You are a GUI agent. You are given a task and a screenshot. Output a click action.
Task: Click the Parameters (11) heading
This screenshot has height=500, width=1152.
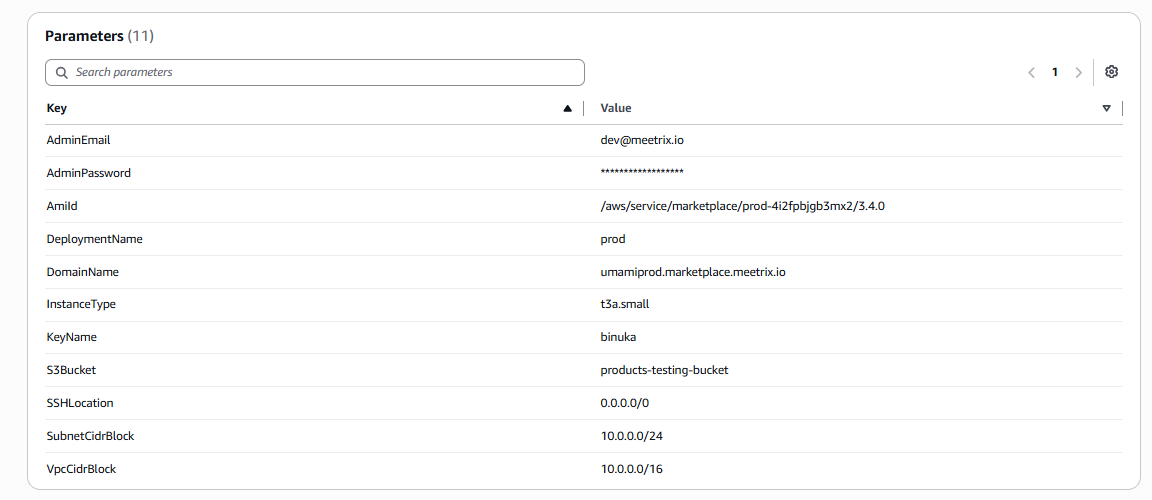[99, 35]
